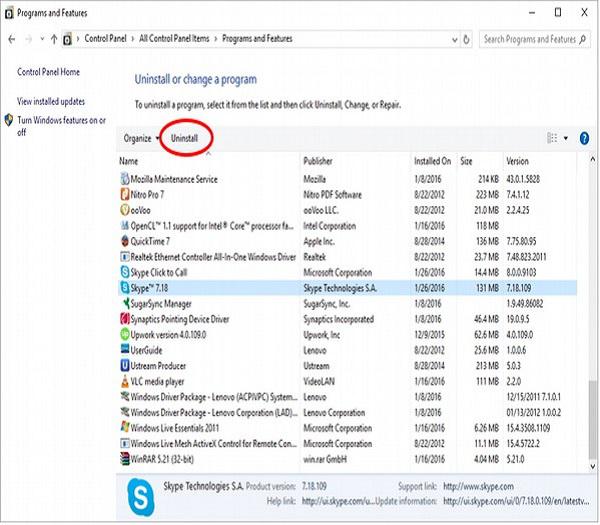600x525 pixels.
Task: Click the Synaptics Incorporated publisher text
Action: 339,319
